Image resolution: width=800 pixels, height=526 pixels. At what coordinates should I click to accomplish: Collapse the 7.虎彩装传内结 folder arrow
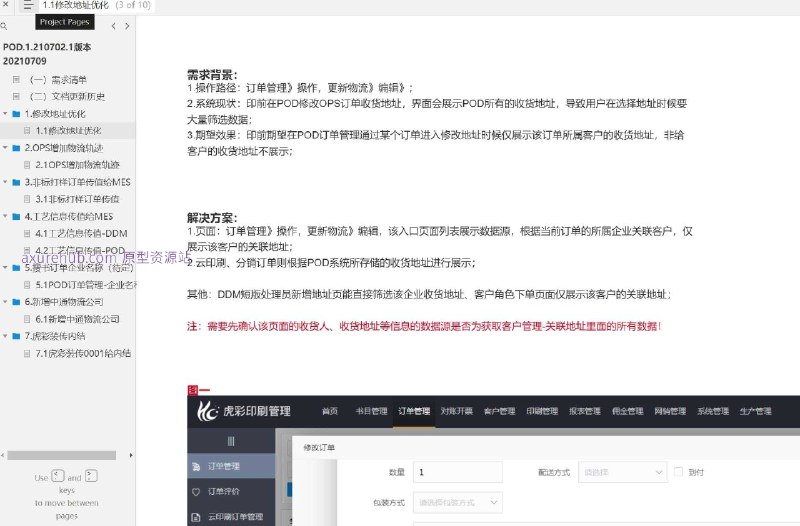click(x=5, y=336)
